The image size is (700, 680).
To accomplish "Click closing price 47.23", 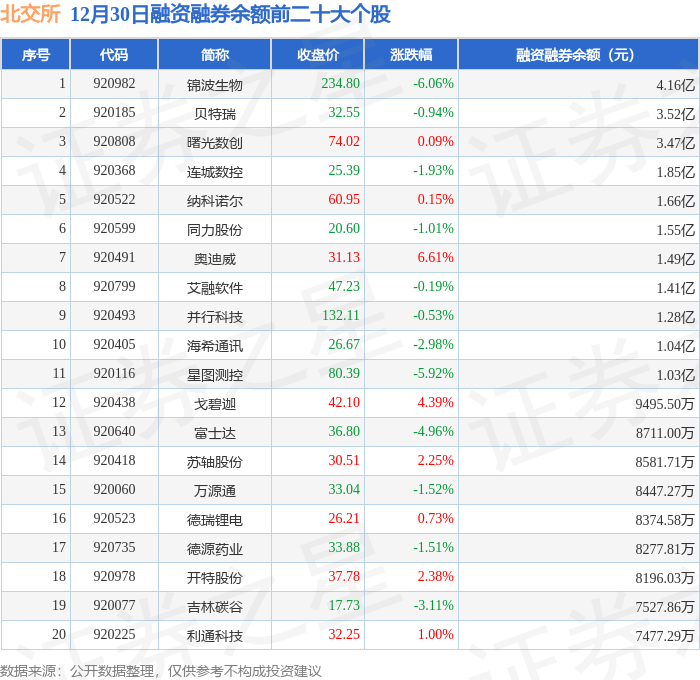I will click(344, 287).
